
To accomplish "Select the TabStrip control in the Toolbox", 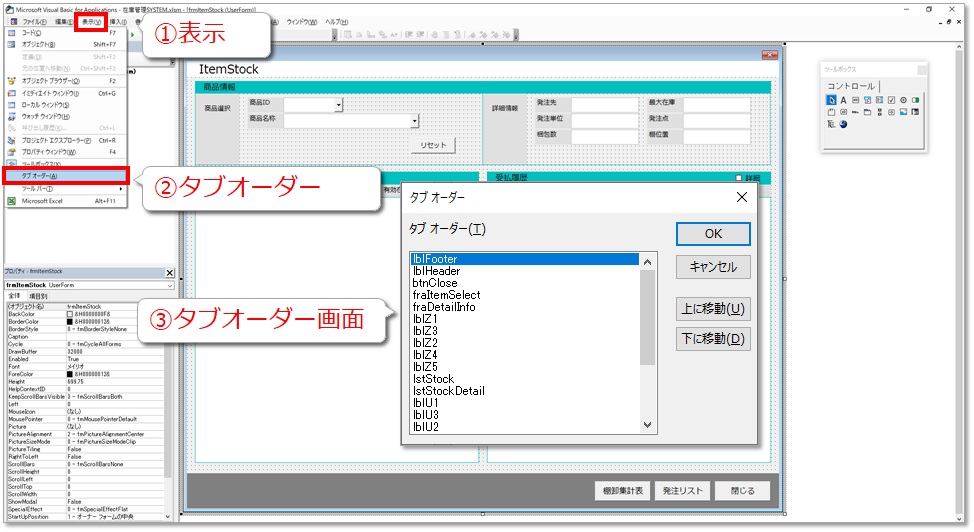I will pos(855,112).
